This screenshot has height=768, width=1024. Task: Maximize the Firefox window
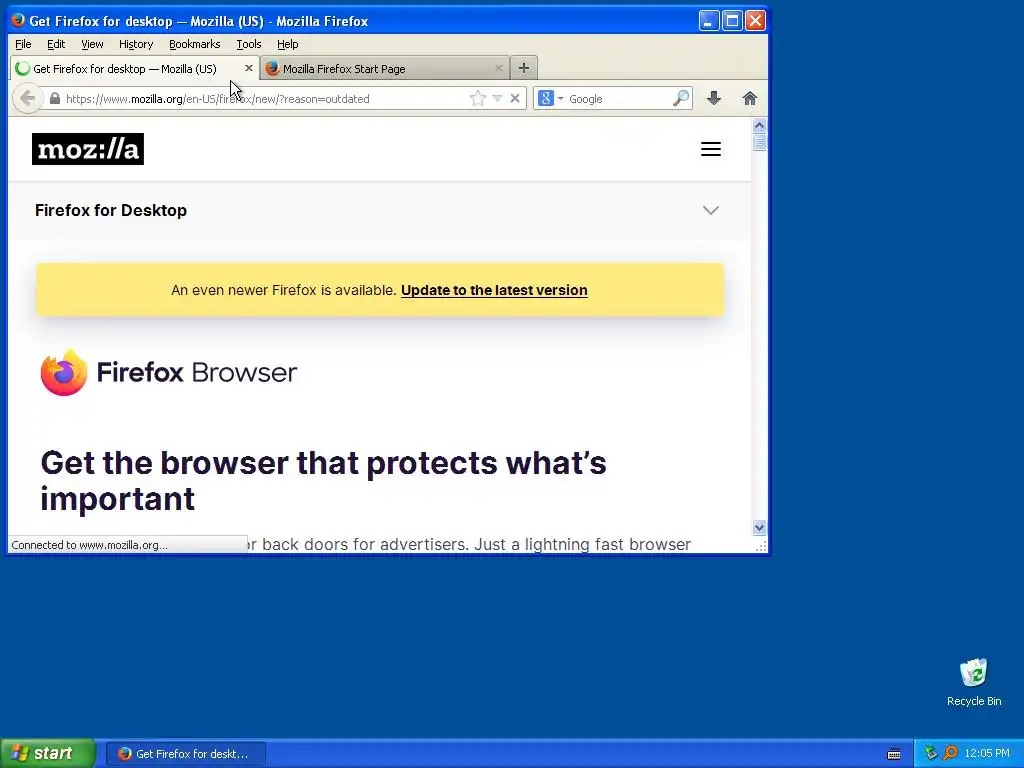732,20
